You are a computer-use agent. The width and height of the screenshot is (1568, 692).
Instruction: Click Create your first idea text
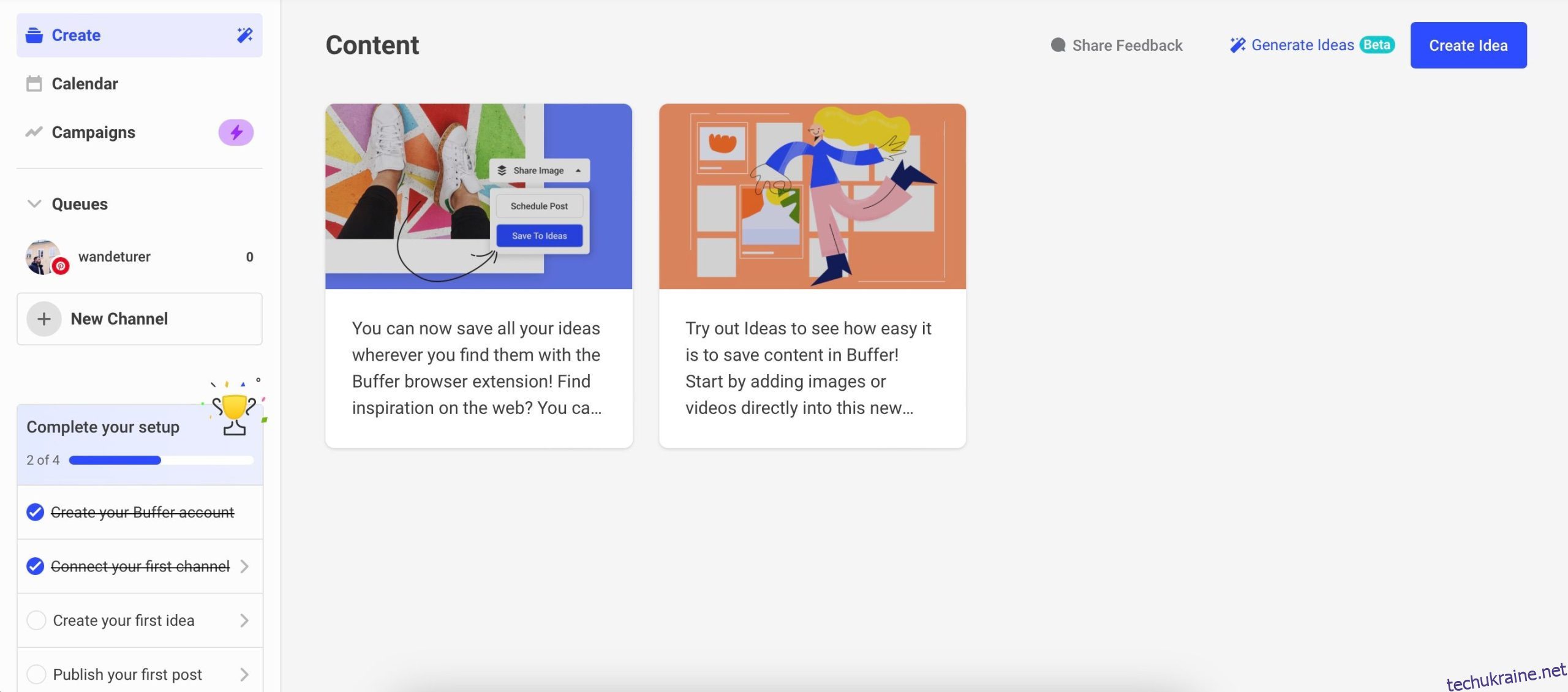[x=124, y=620]
